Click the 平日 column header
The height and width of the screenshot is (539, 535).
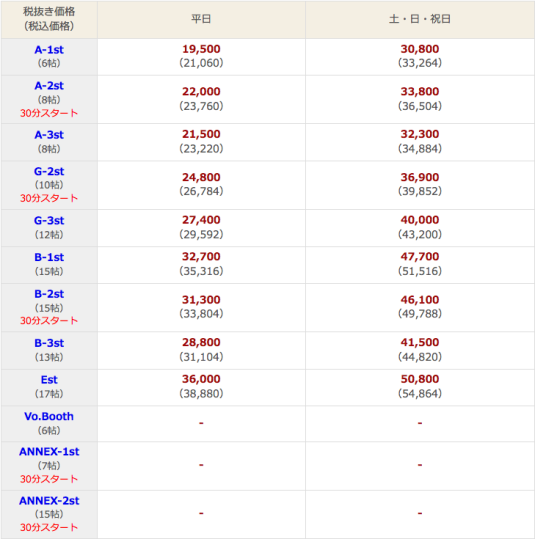[201, 19]
